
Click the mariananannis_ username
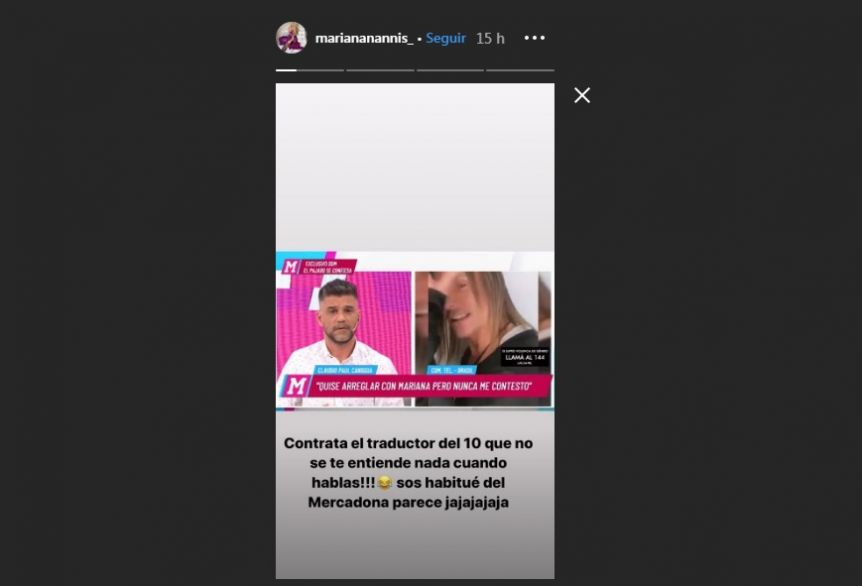click(x=363, y=38)
